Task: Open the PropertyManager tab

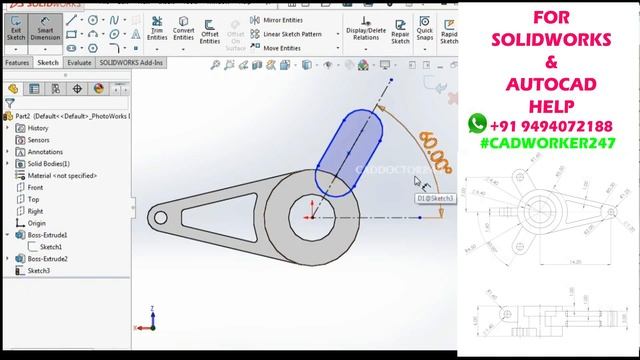Action: pos(34,89)
